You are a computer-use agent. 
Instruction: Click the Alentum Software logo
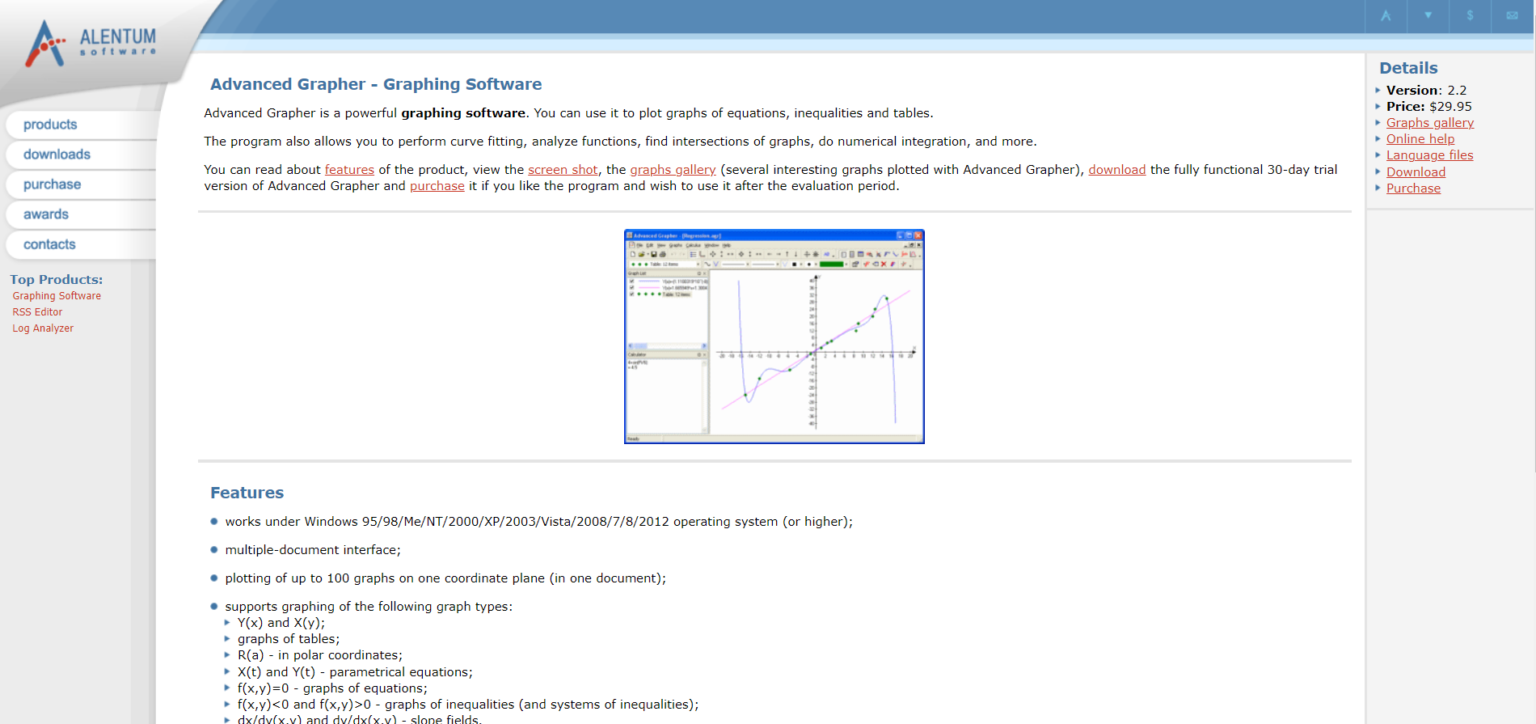tap(91, 43)
